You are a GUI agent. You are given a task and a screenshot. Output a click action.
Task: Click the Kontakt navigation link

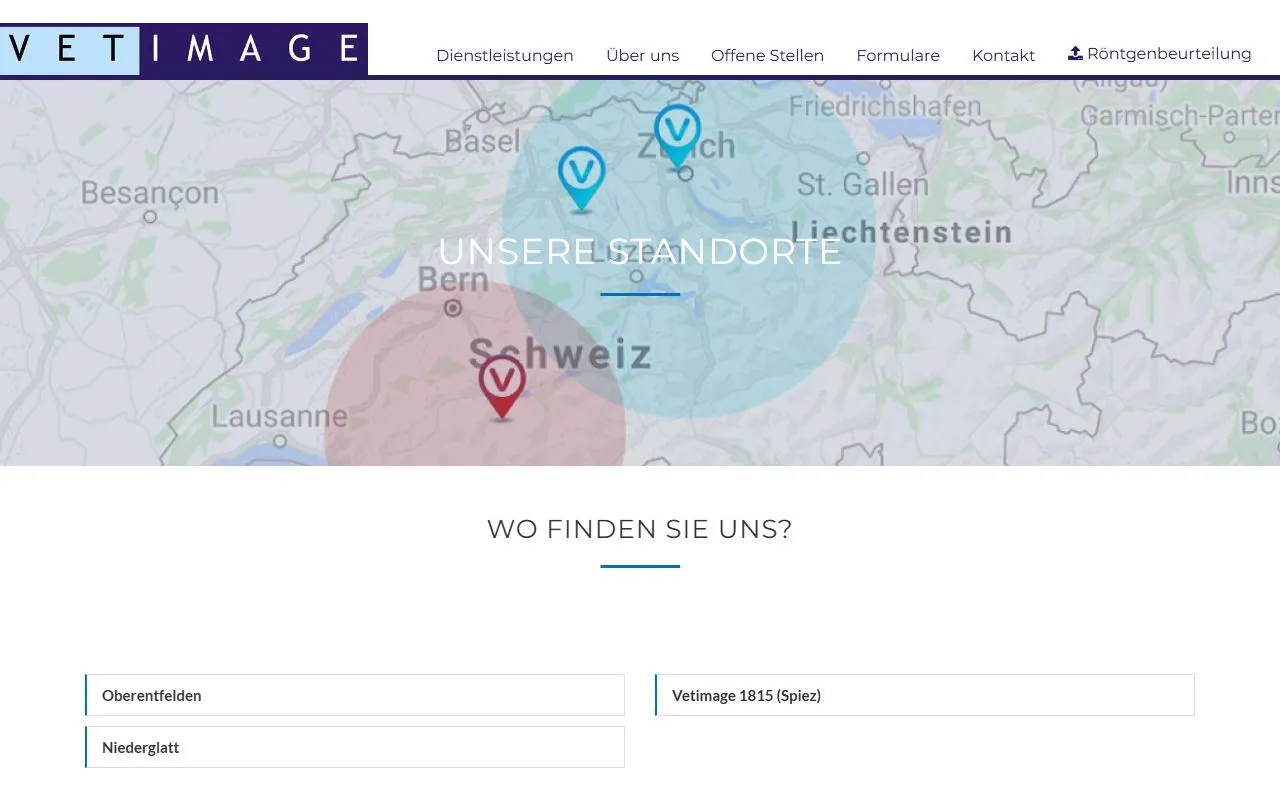pos(1003,55)
